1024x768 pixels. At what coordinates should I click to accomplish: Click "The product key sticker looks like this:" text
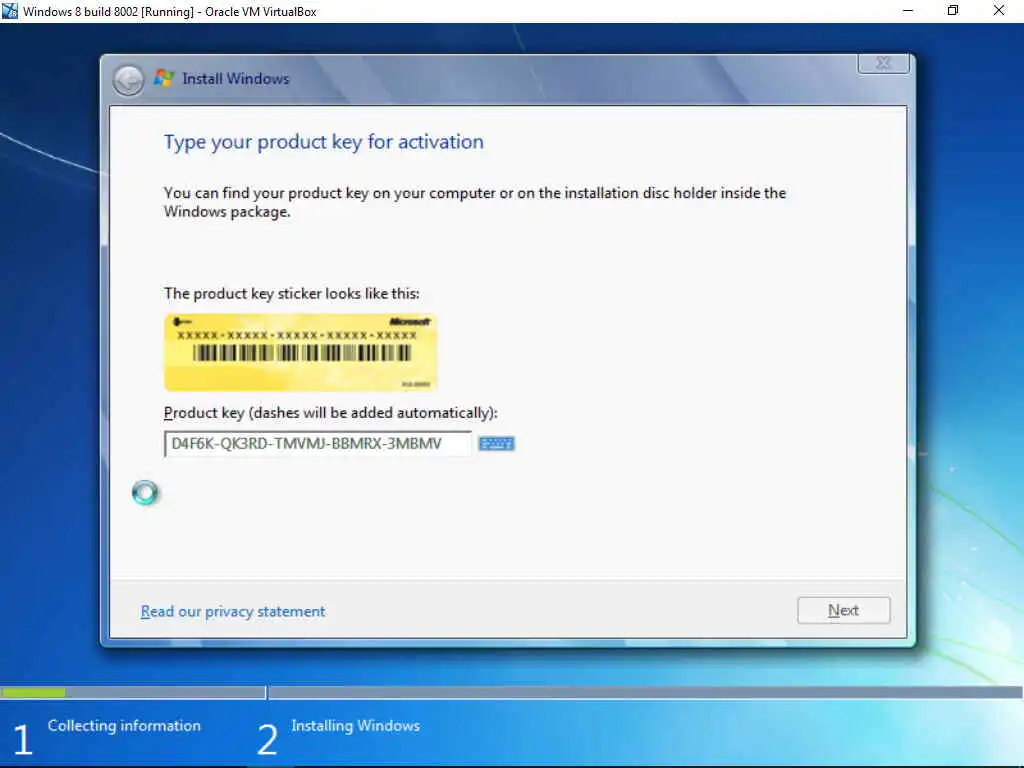291,294
